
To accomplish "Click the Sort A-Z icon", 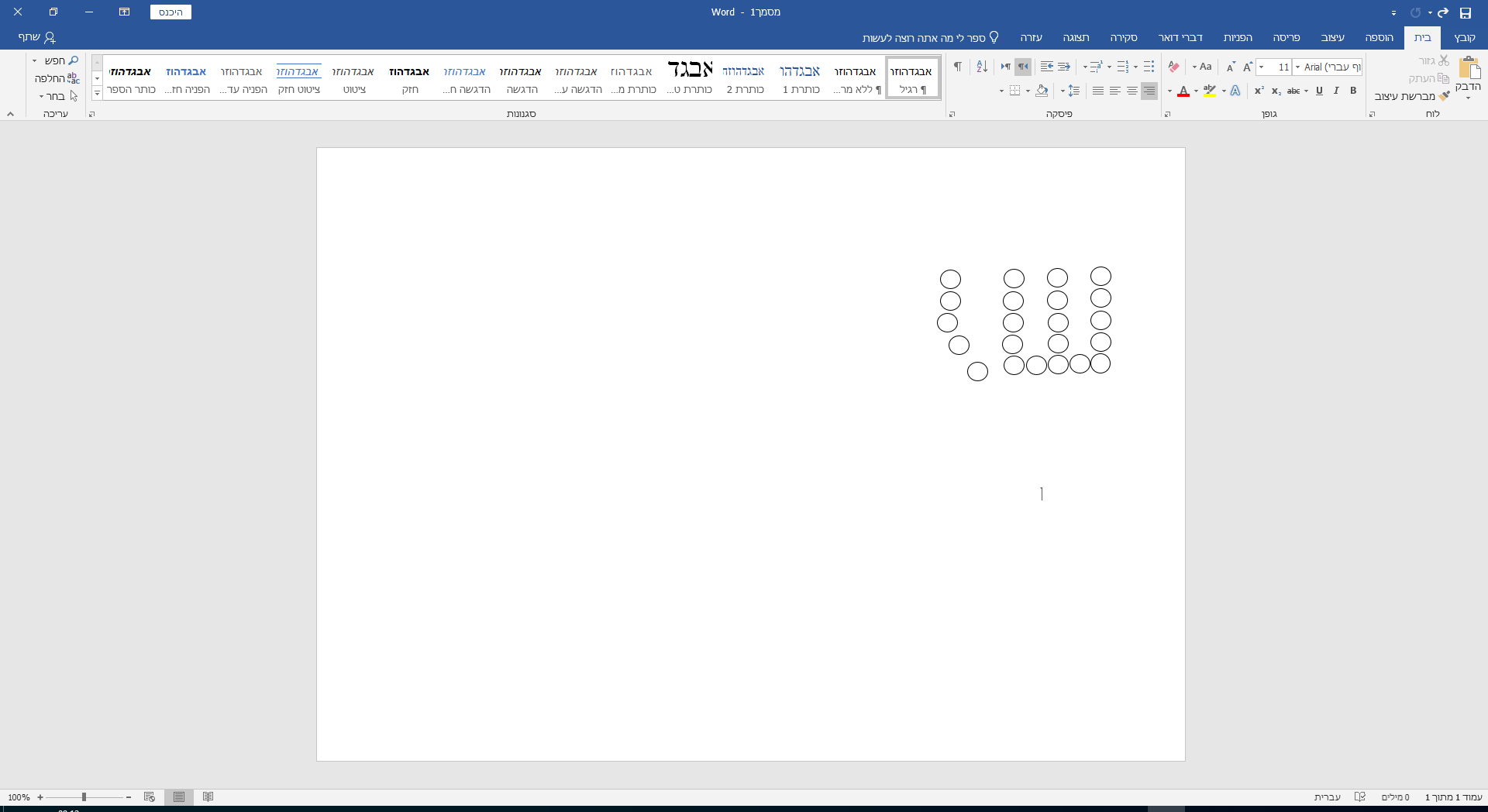I will [x=982, y=67].
